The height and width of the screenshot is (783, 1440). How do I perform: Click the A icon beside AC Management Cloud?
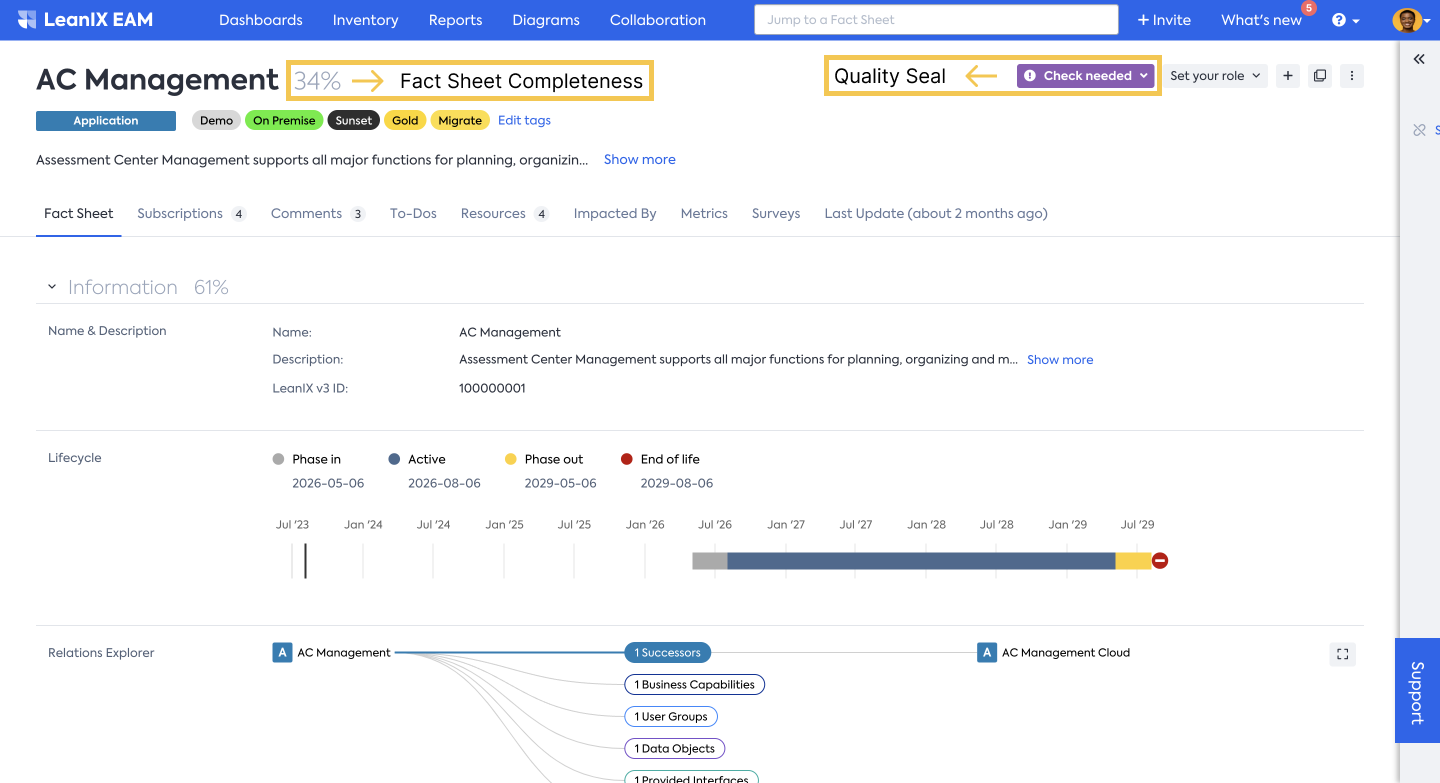[987, 652]
